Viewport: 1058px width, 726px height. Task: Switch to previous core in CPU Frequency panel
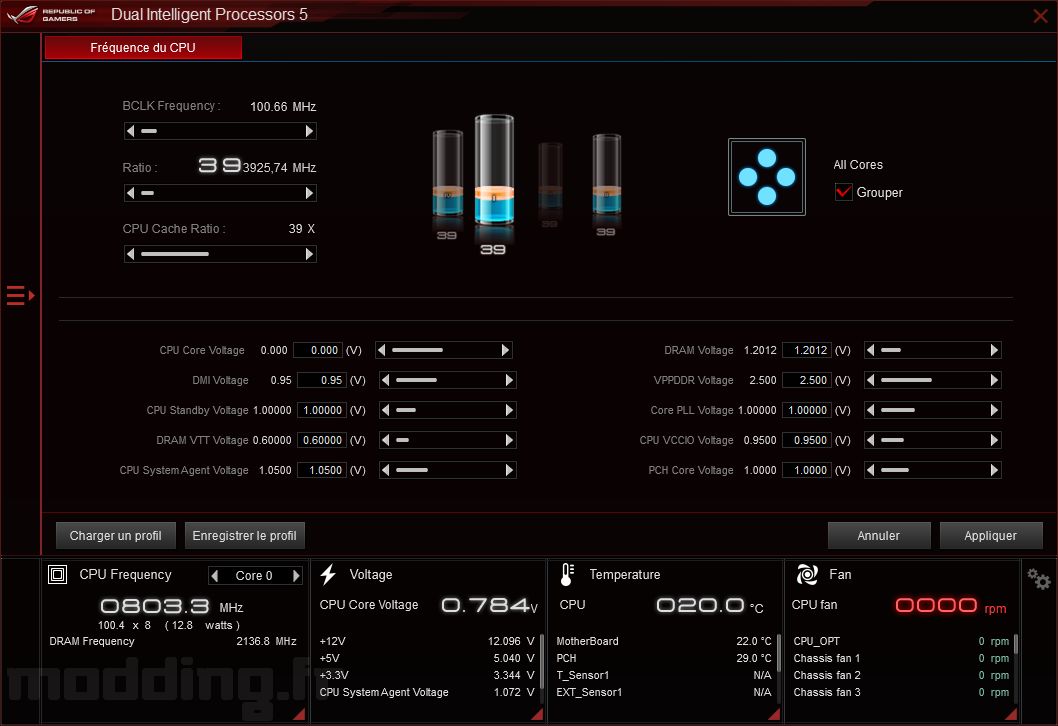pos(215,576)
